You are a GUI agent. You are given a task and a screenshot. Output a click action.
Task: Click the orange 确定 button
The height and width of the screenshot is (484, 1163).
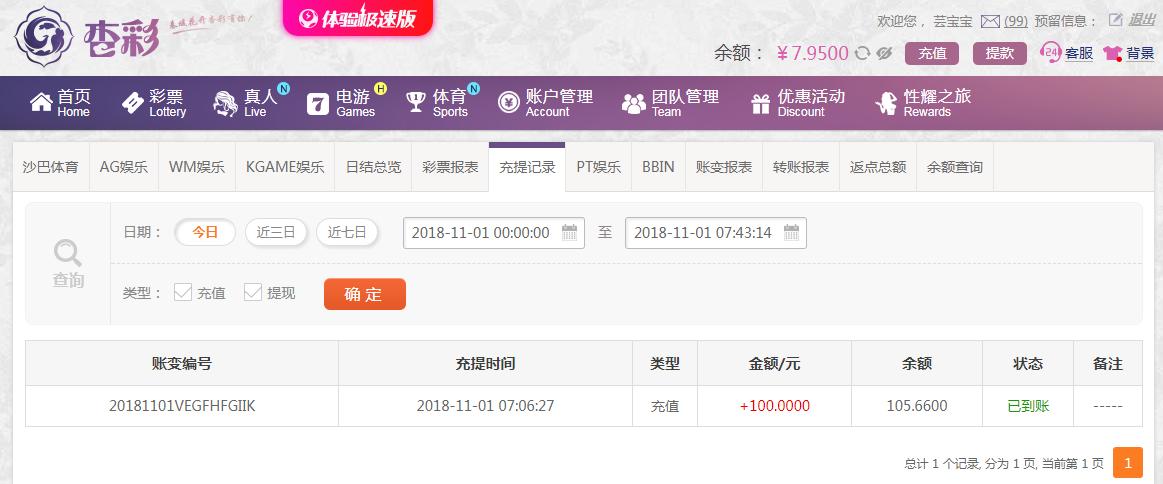(x=365, y=294)
